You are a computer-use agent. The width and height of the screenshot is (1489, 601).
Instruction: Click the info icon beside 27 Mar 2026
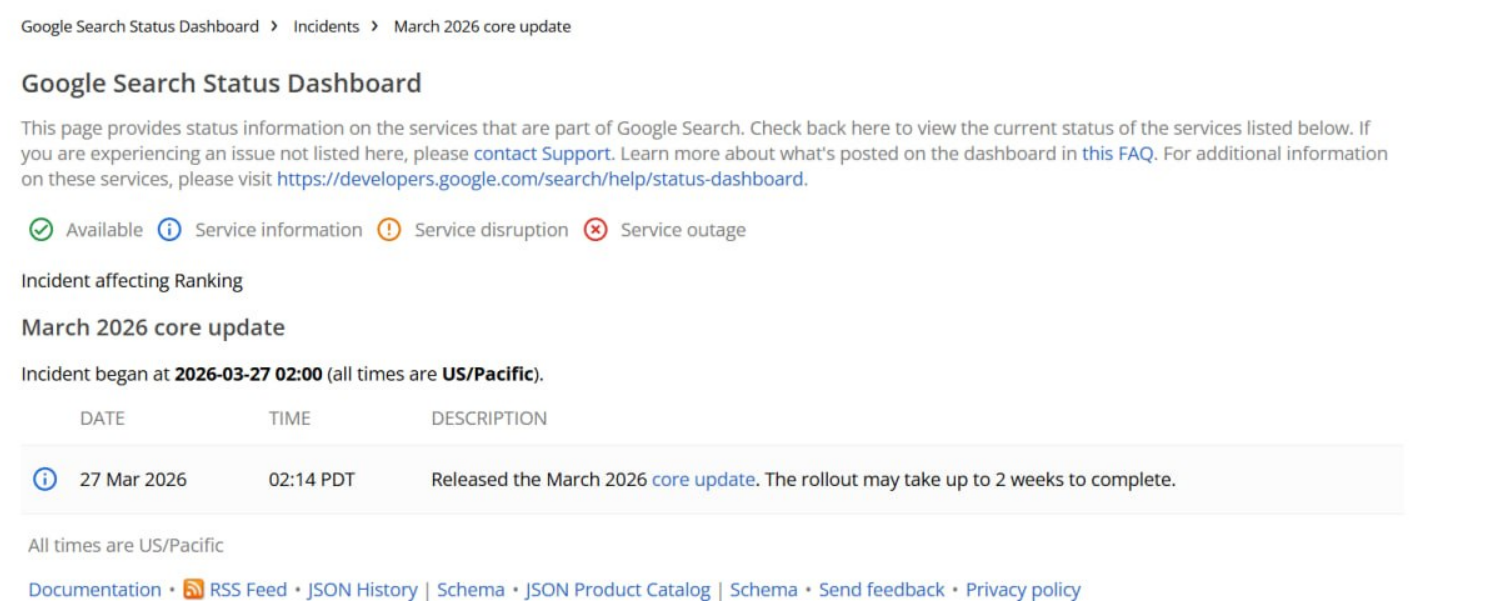pyautogui.click(x=45, y=479)
